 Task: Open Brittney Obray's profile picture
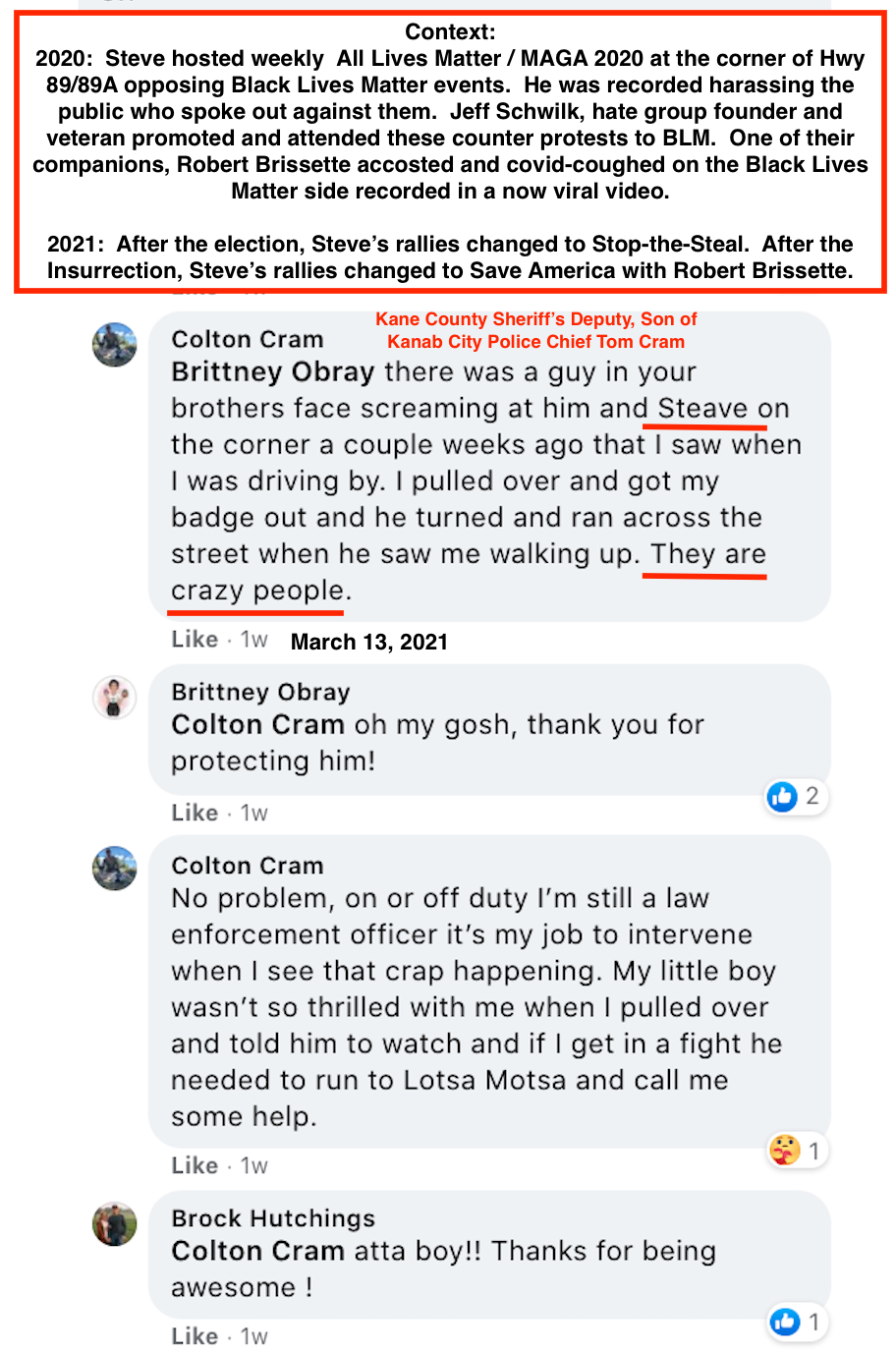[x=115, y=698]
